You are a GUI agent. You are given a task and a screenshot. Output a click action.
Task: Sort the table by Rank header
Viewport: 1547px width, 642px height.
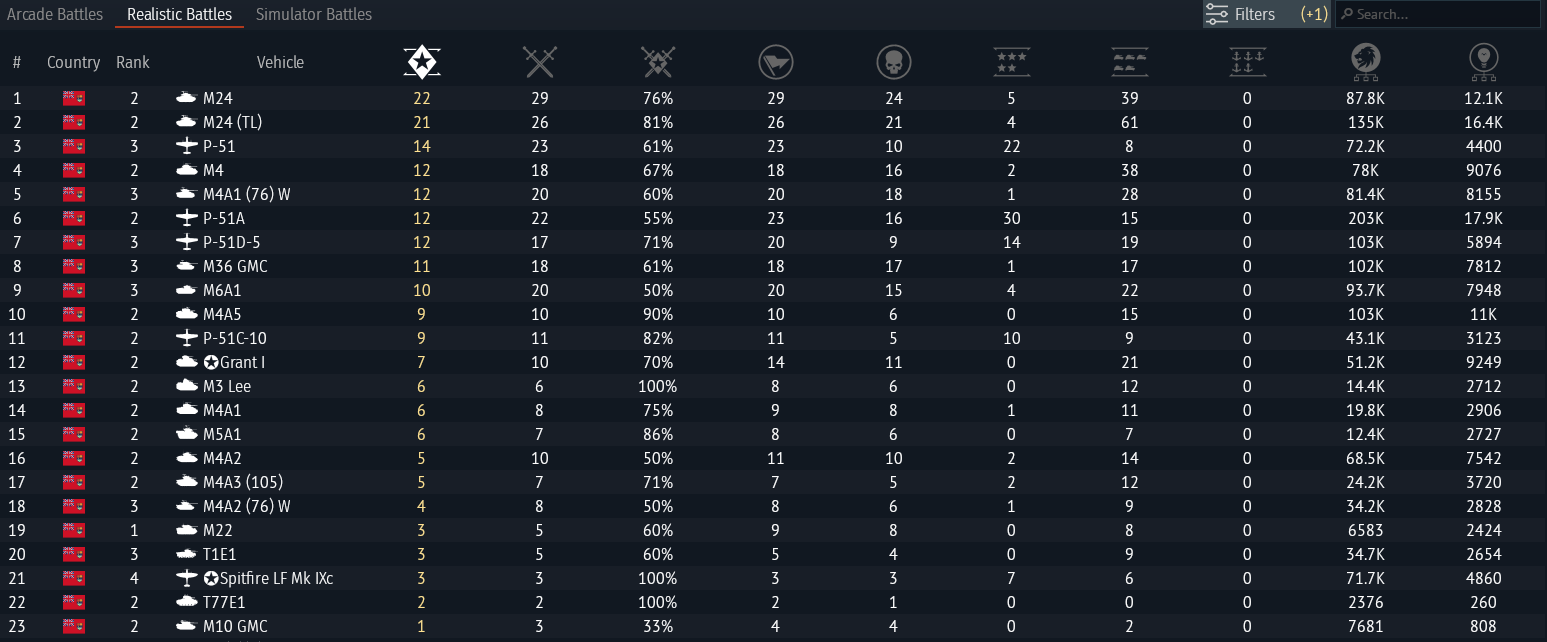tap(132, 62)
